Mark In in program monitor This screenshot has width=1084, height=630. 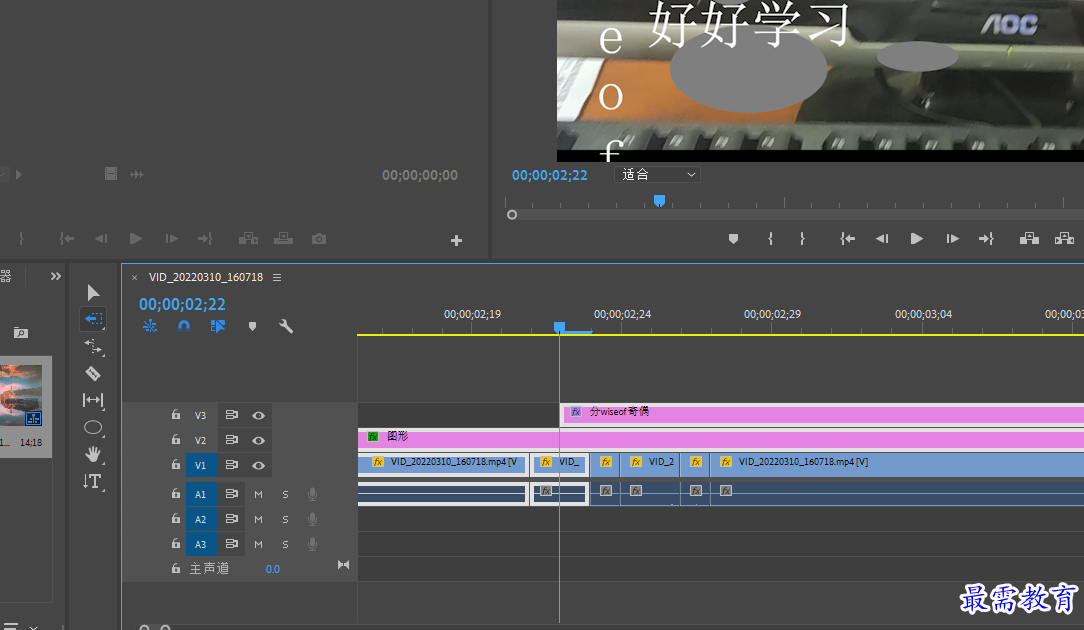tap(770, 239)
